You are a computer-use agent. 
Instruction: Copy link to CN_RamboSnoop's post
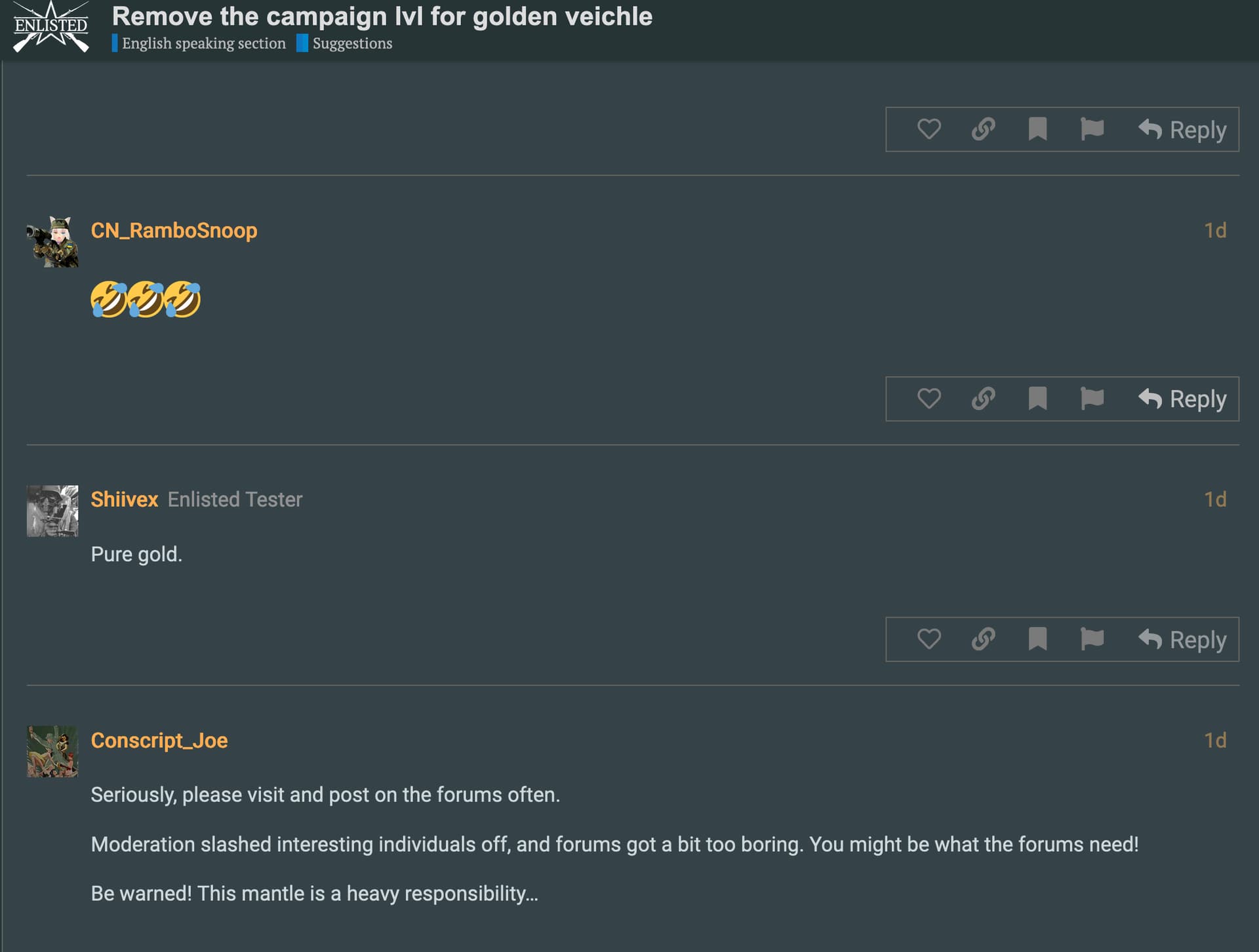click(x=983, y=399)
